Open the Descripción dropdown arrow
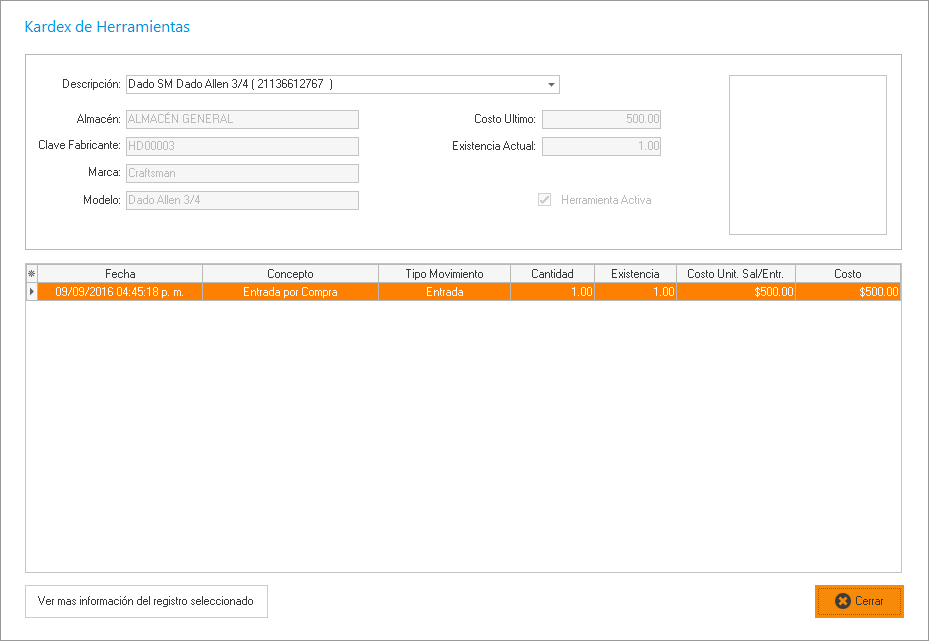 click(551, 85)
